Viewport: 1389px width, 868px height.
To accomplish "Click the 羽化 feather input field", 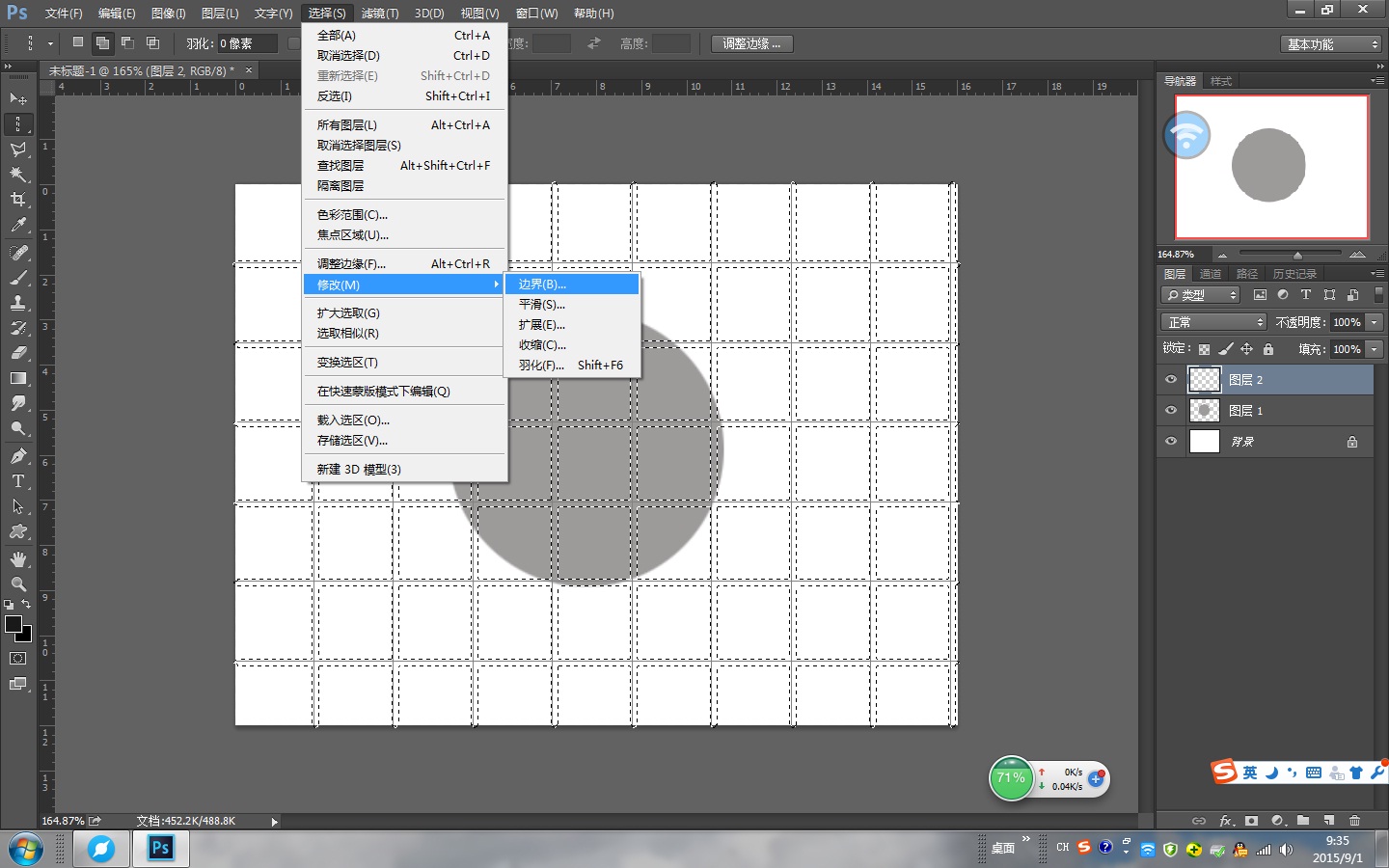I will click(247, 43).
